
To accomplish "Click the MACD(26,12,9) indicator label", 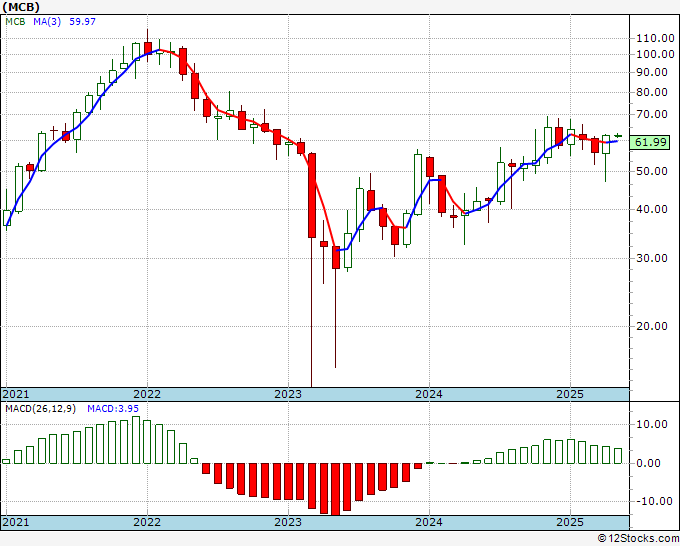I will [x=40, y=409].
